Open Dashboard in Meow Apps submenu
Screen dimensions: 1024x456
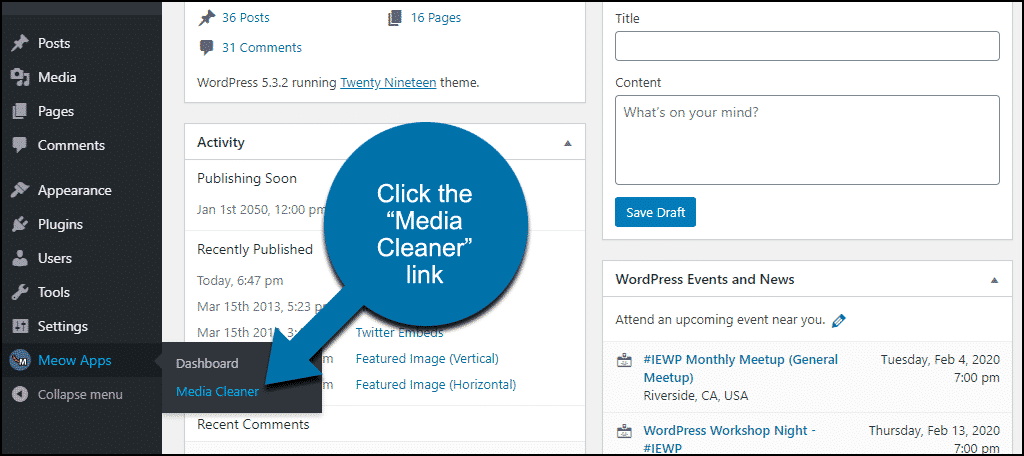[207, 363]
